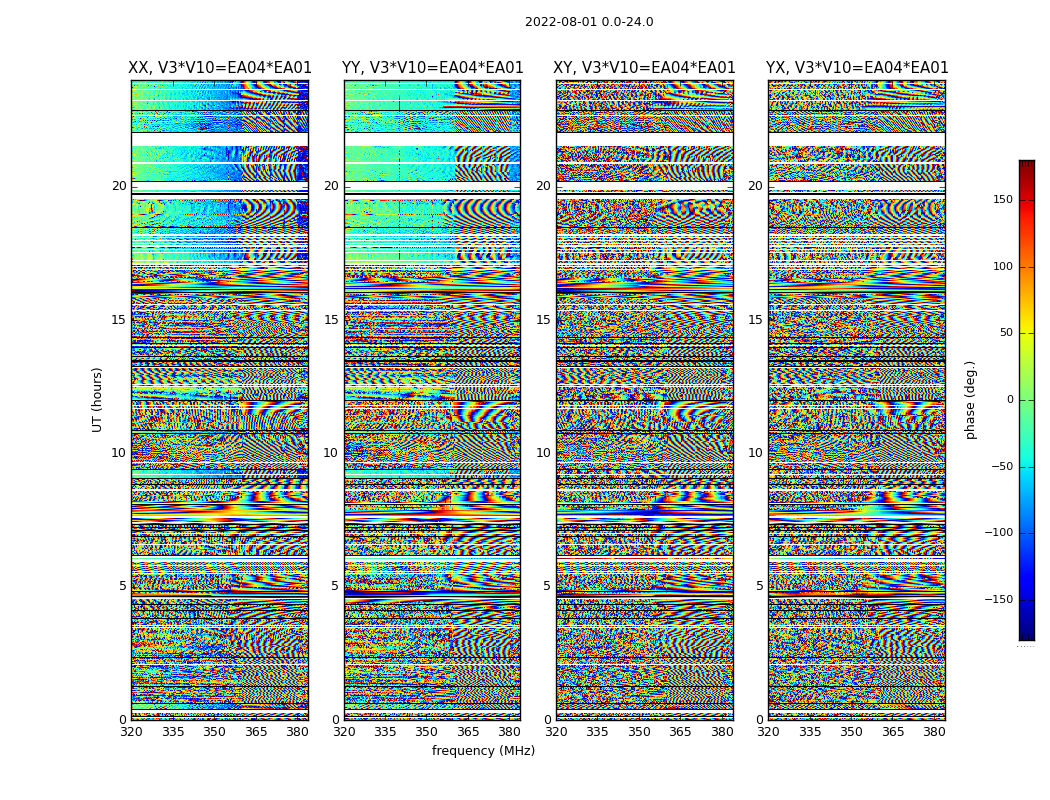
Task: Click the XY phase waterfall plot
Action: click(x=645, y=400)
